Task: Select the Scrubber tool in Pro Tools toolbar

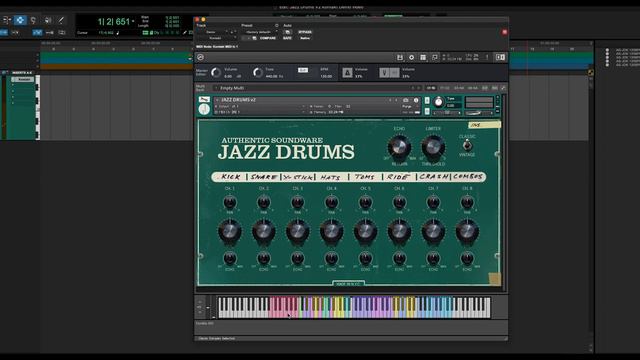Action: [48, 20]
